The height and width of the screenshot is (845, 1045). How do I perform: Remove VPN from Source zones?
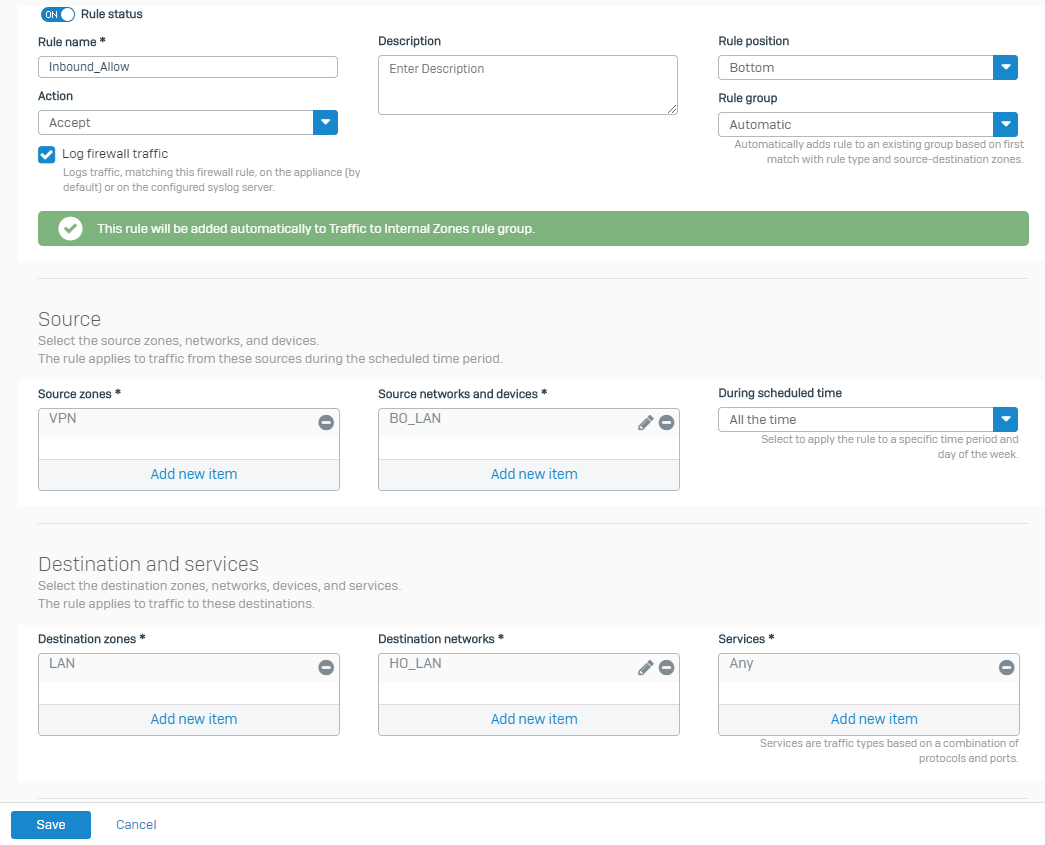[x=326, y=423]
